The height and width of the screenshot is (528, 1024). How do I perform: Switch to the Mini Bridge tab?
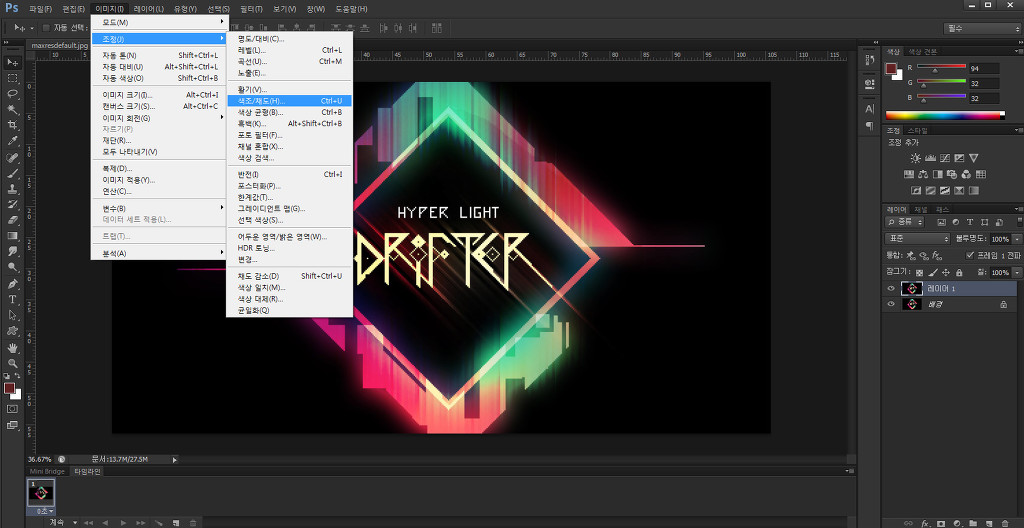[47, 470]
